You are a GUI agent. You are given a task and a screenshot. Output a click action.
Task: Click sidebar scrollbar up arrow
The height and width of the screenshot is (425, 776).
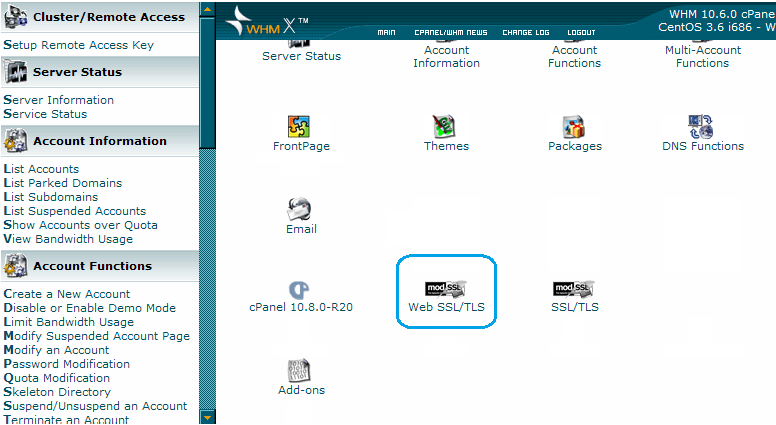click(207, 9)
